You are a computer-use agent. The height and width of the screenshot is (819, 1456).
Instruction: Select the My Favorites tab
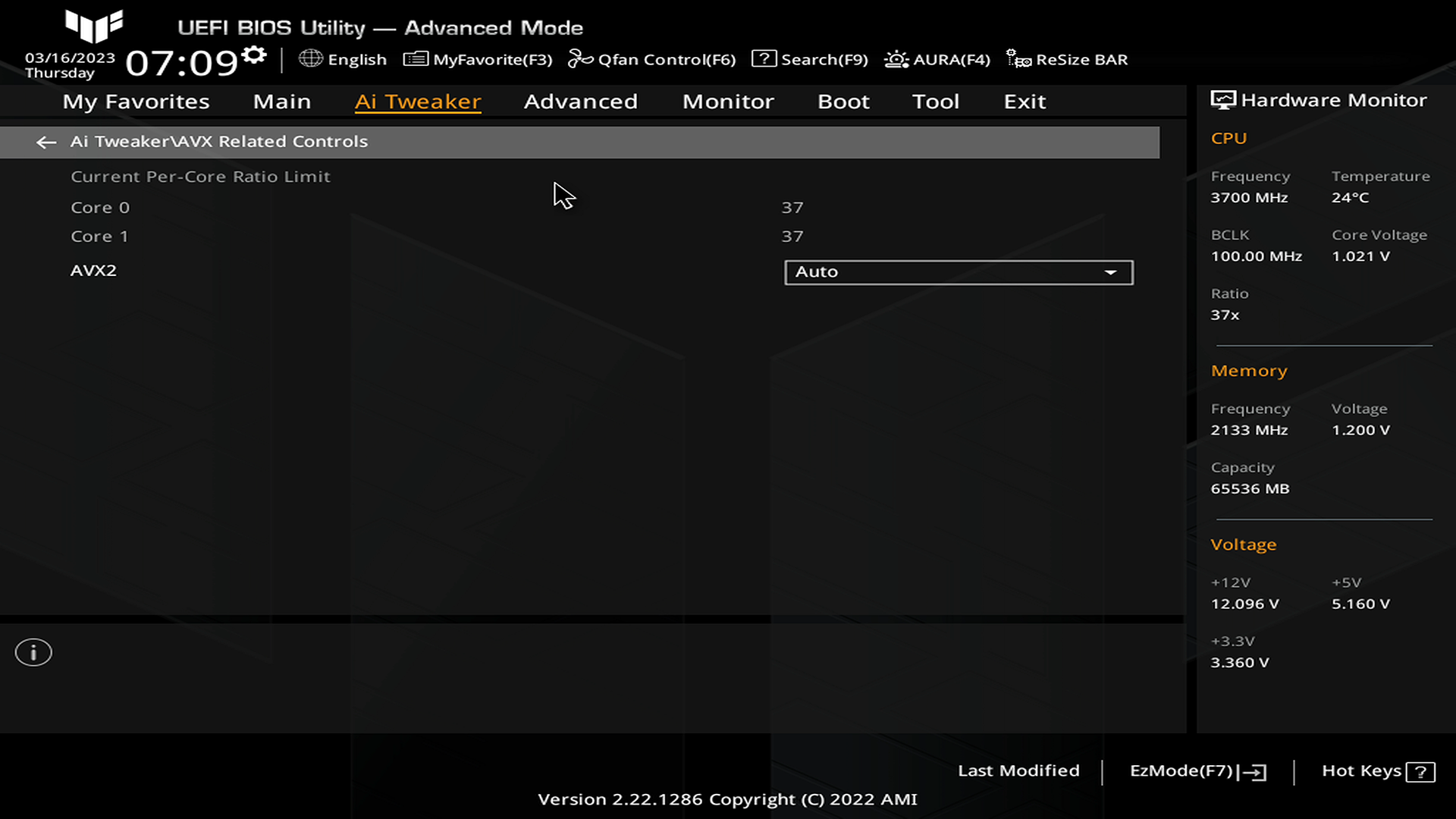(136, 102)
